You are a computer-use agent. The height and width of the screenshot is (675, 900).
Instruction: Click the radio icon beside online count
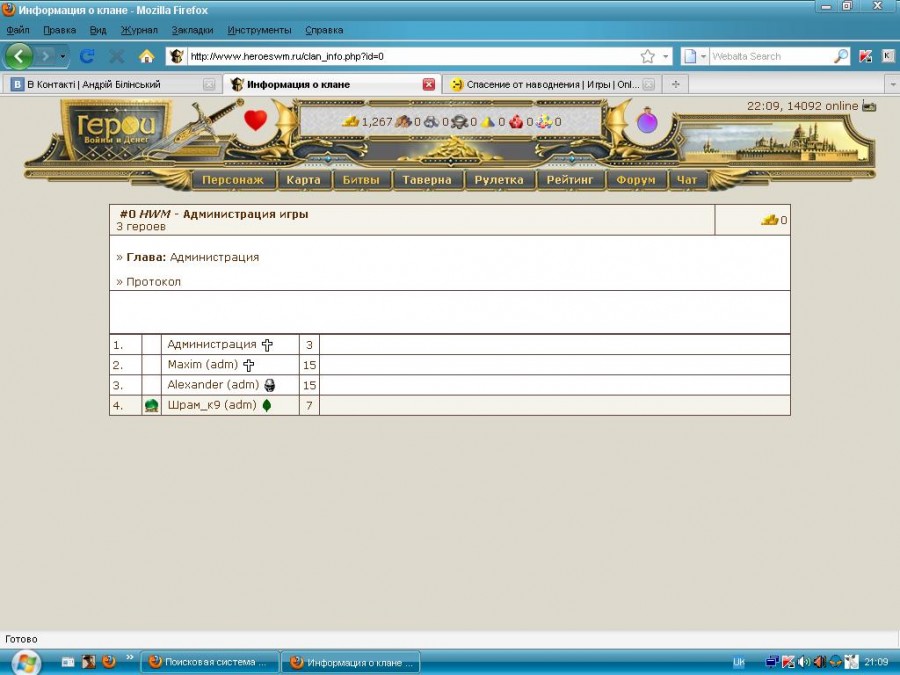(x=869, y=106)
